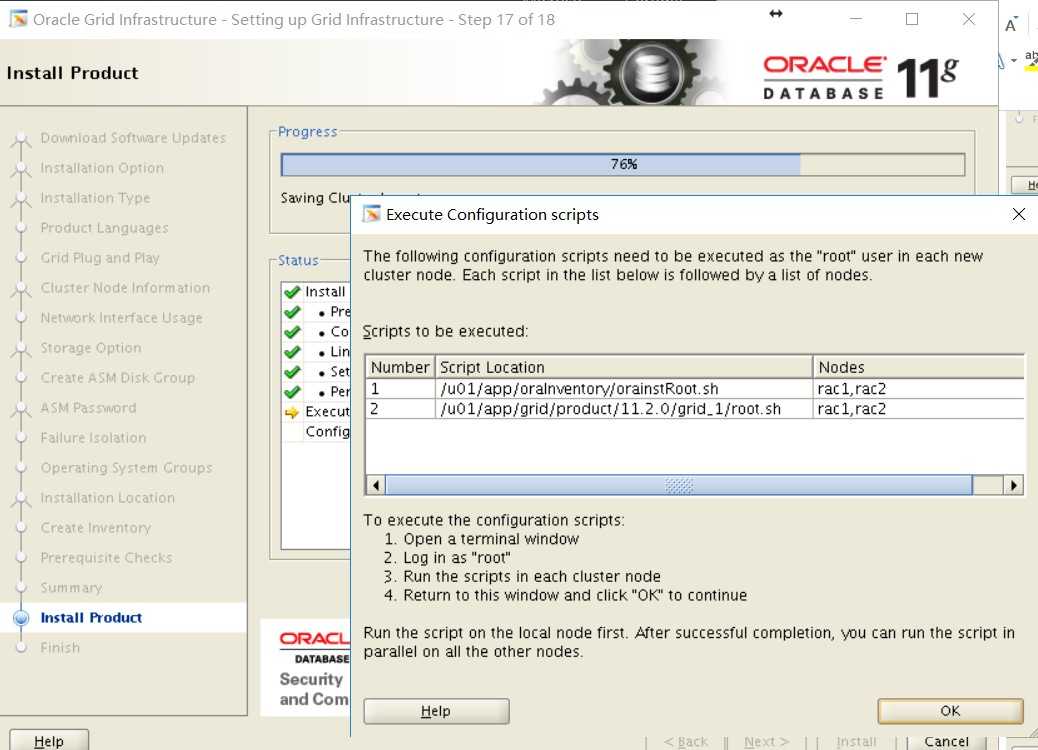Click the horizontal scrollbar thumb in scripts table
Image resolution: width=1038 pixels, height=750 pixels.
[679, 485]
